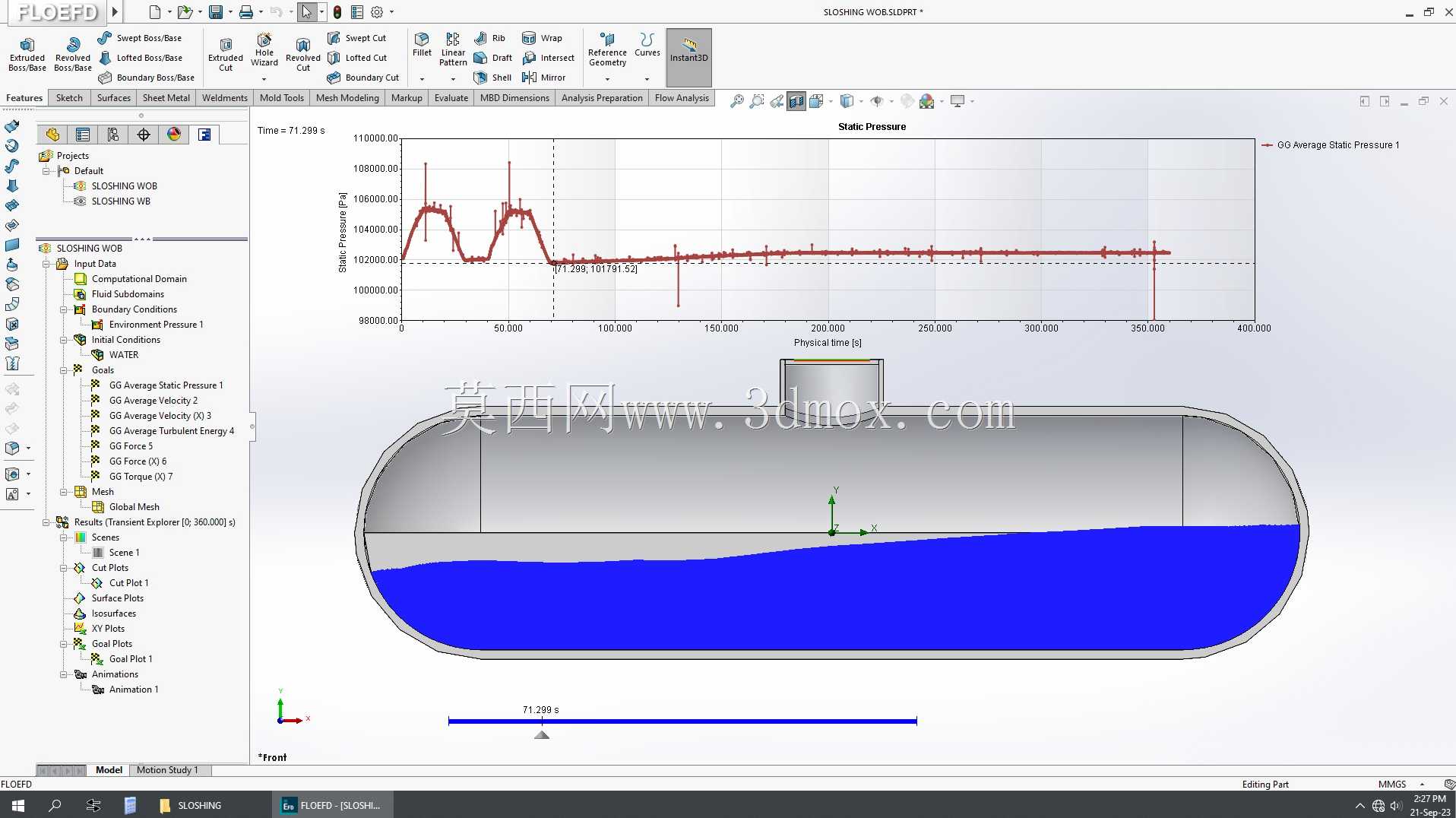Open the Windows Start menu
The height and width of the screenshot is (818, 1456).
pos(18,805)
